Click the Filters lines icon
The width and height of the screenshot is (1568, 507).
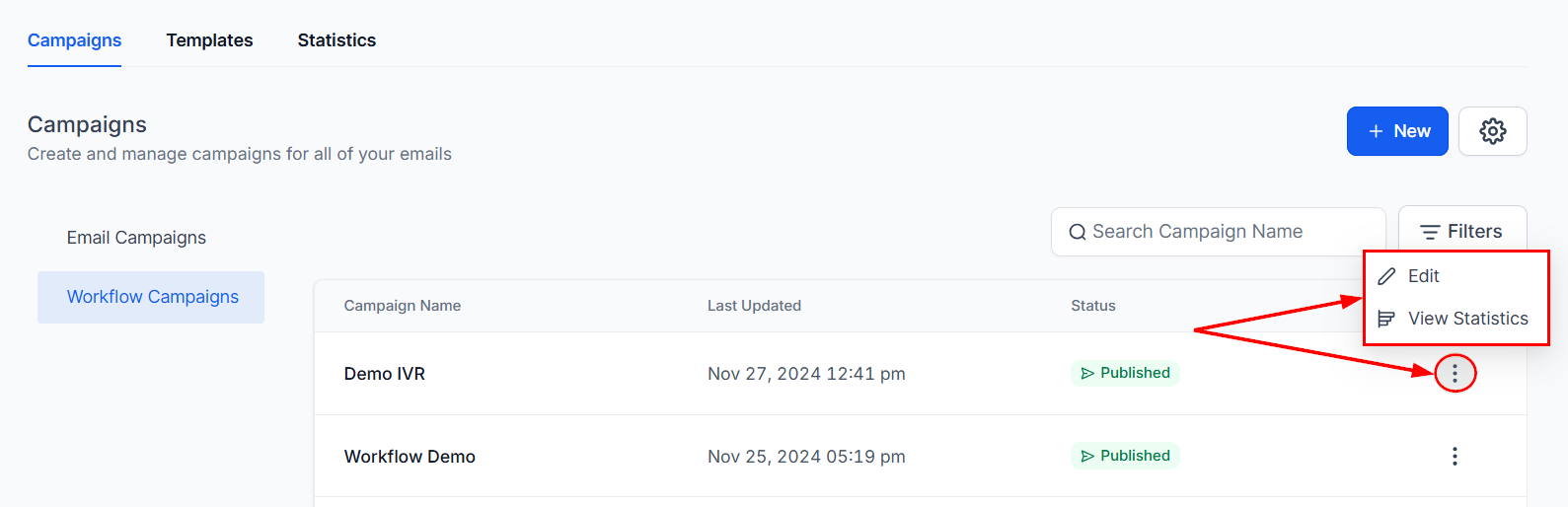[x=1429, y=232]
